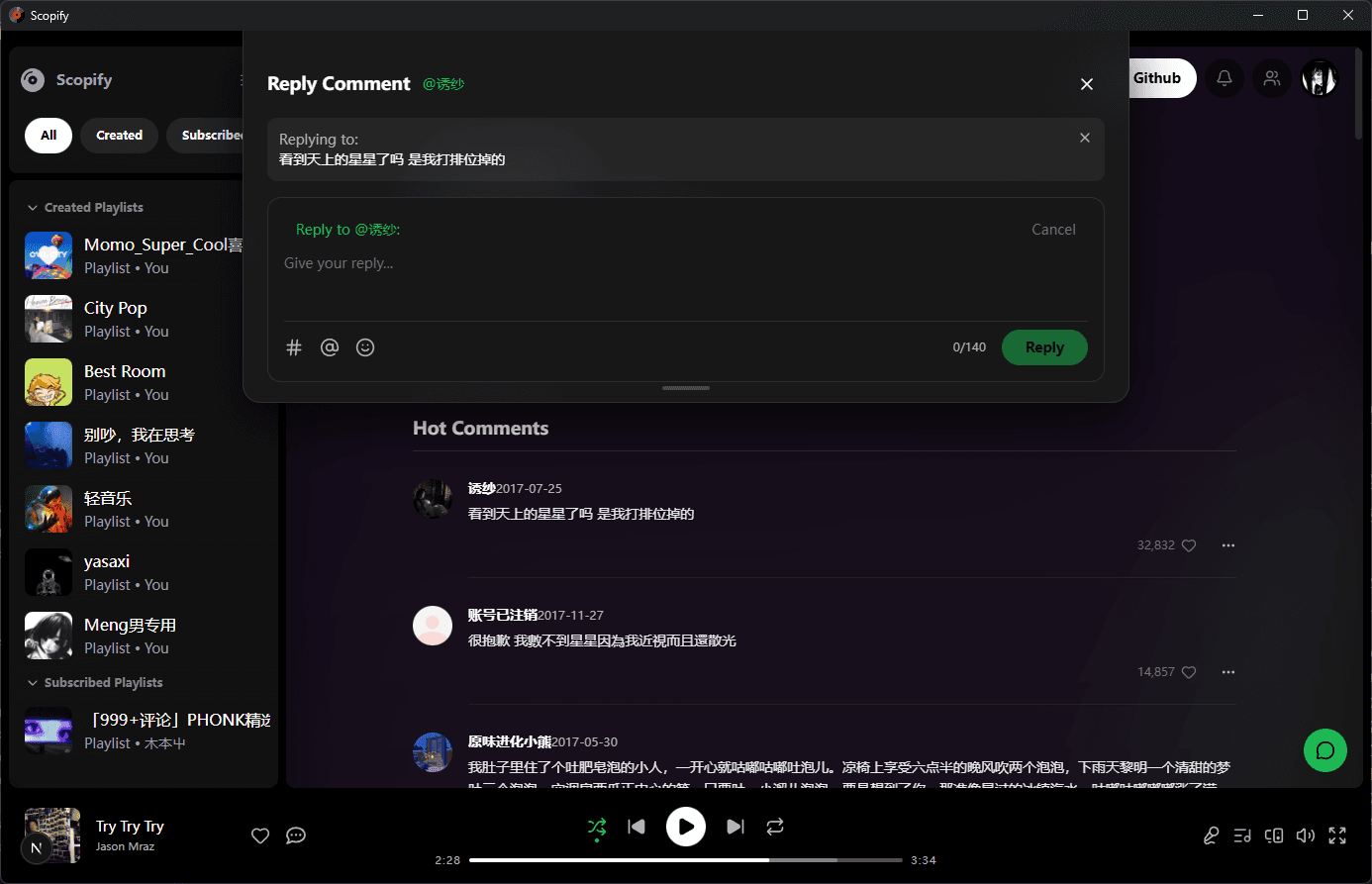Open the user avatar menu
Screen dimensions: 1372x884
coord(1320,78)
